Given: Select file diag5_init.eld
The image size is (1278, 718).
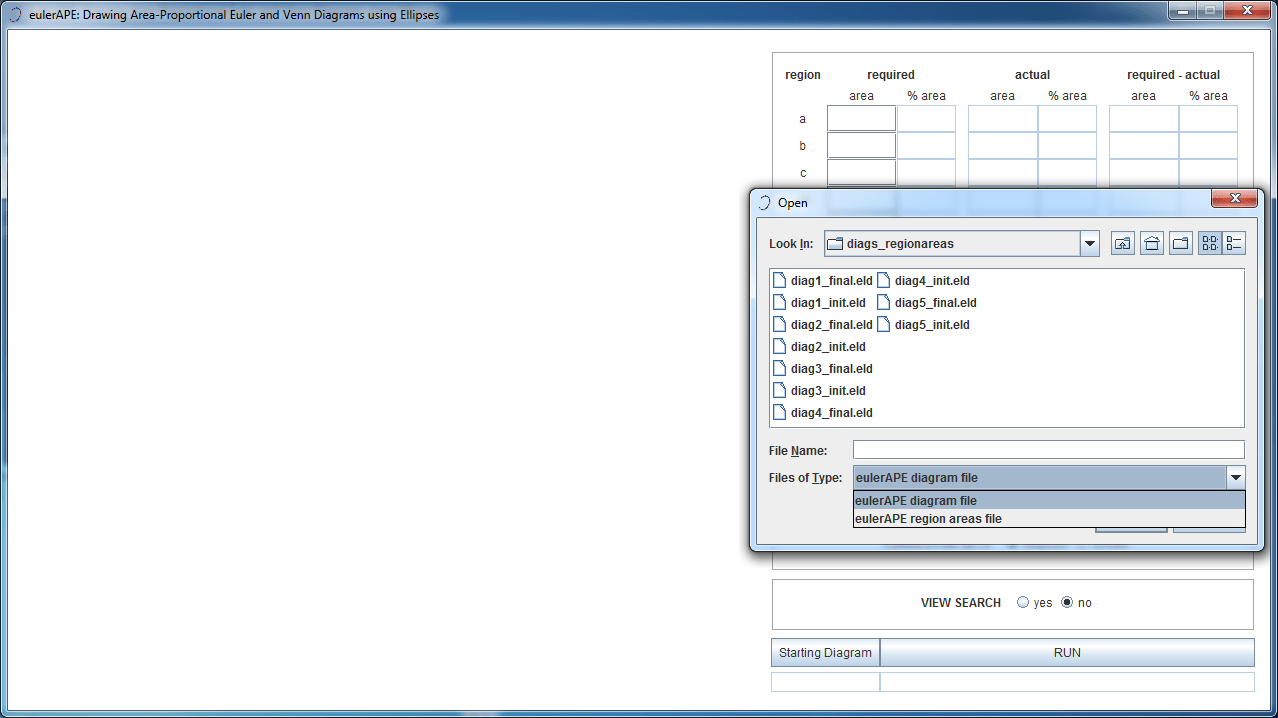Looking at the screenshot, I should [x=924, y=325].
